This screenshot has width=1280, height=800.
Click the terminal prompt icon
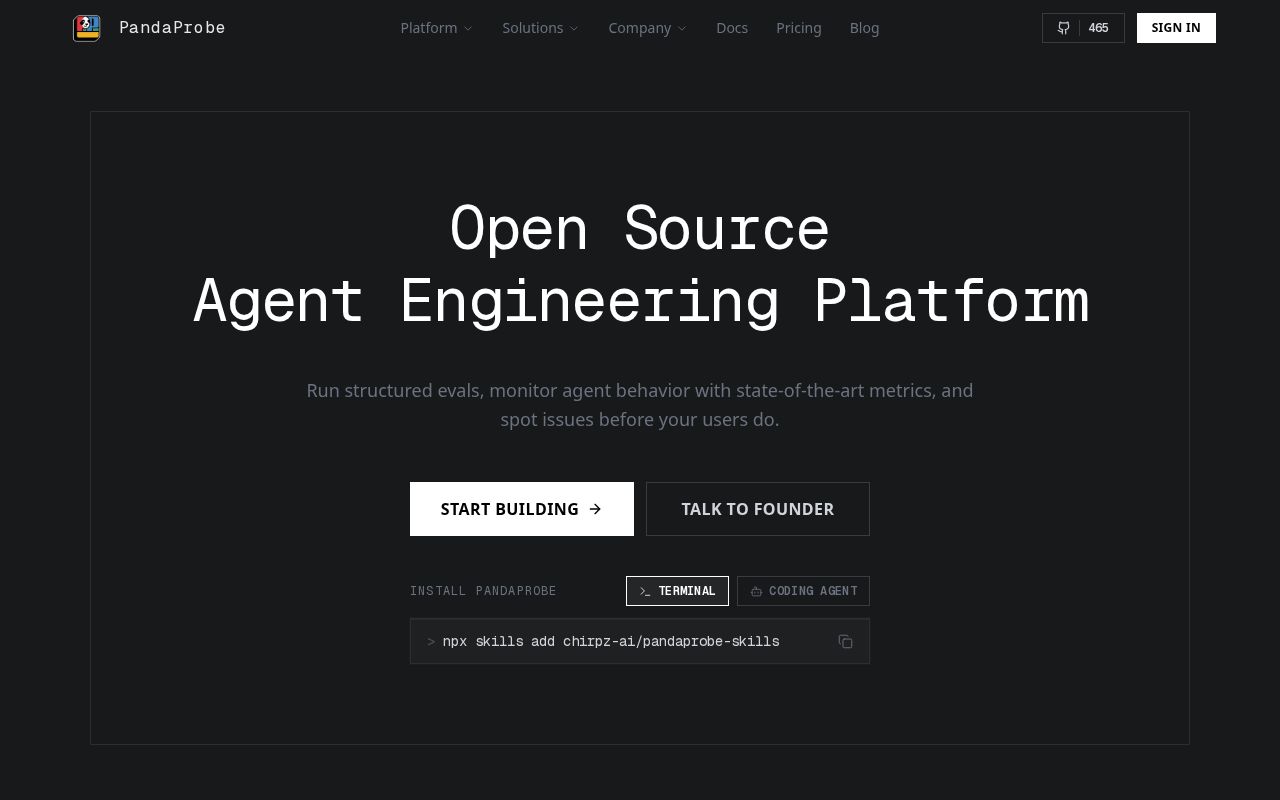(645, 591)
